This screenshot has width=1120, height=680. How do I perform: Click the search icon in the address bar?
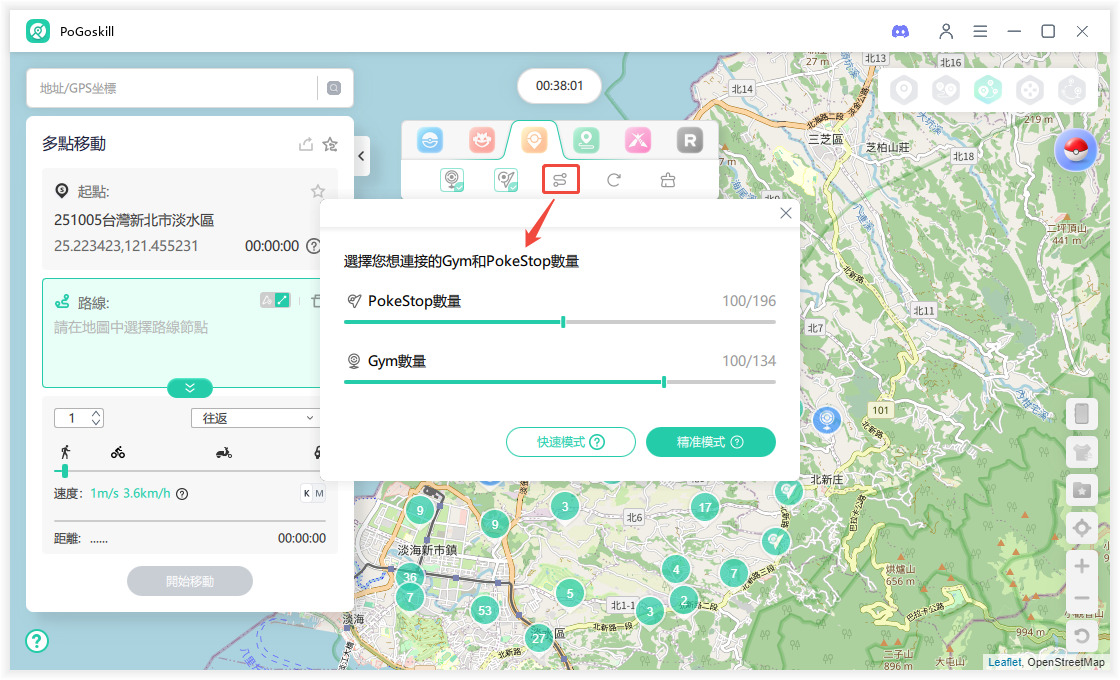[x=334, y=88]
